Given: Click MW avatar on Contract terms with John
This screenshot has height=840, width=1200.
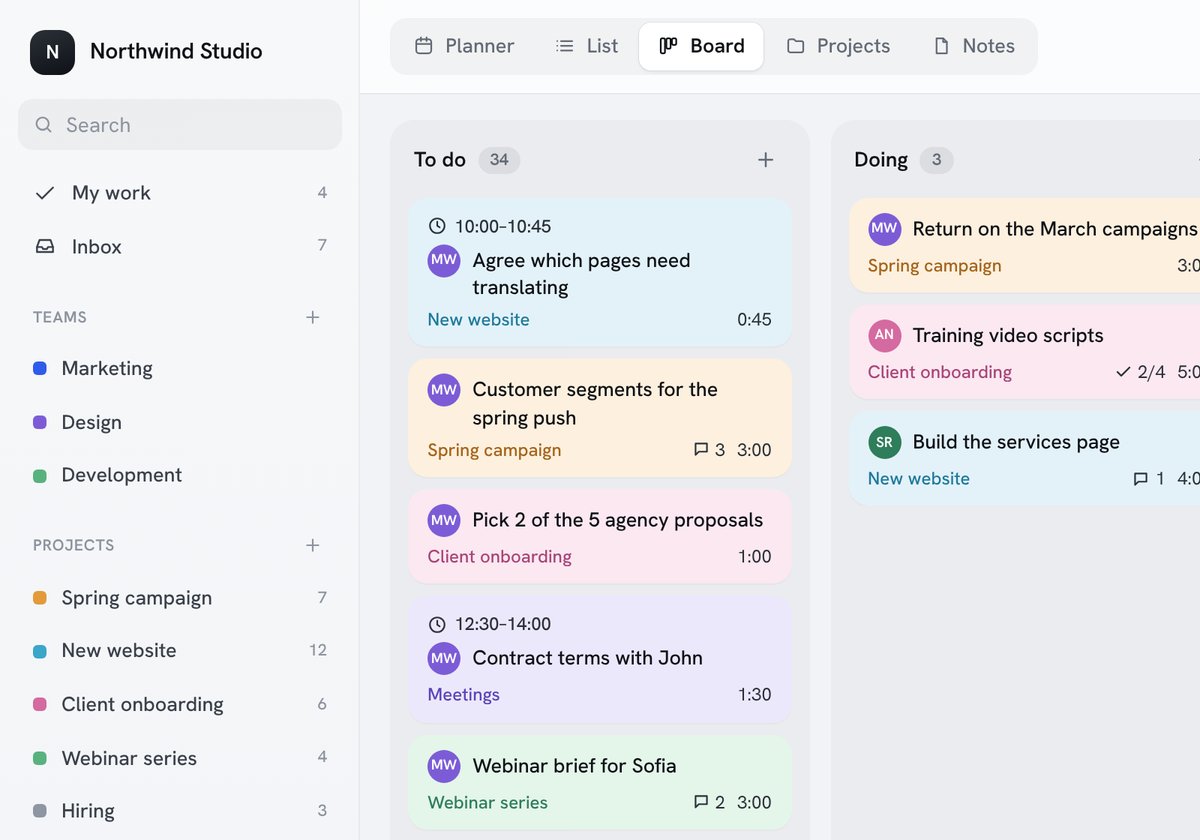Looking at the screenshot, I should tap(444, 658).
